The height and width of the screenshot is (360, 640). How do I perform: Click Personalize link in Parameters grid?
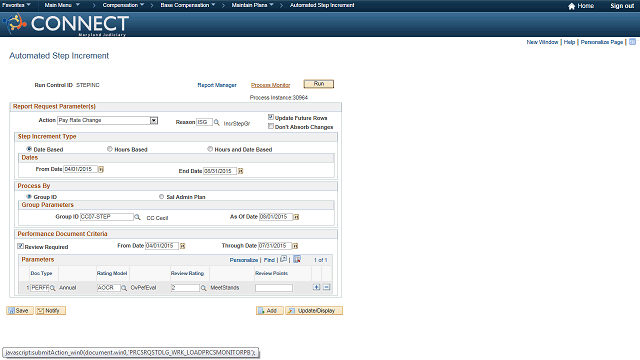click(x=244, y=260)
